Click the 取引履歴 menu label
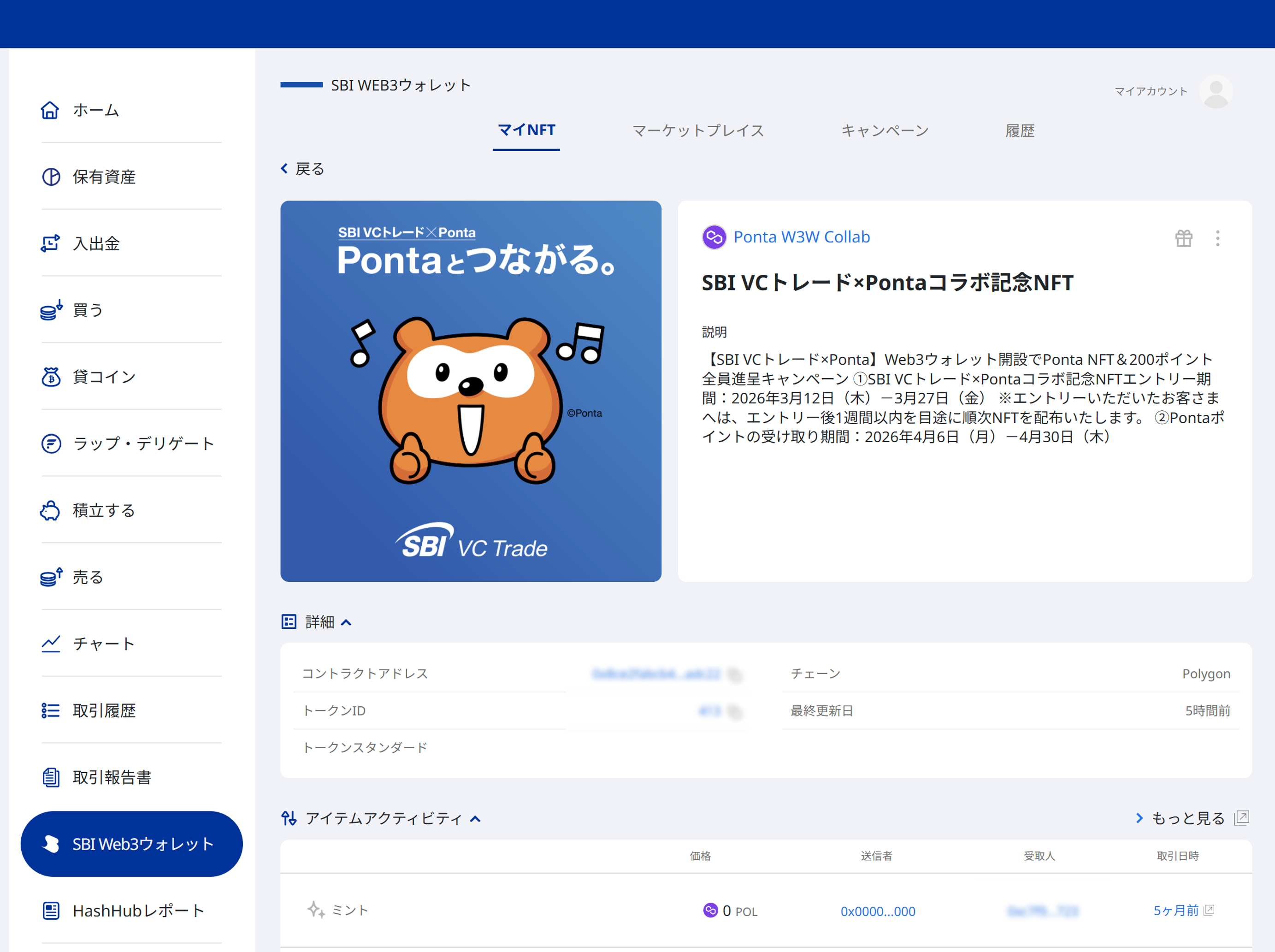Viewport: 1275px width, 952px height. [104, 710]
